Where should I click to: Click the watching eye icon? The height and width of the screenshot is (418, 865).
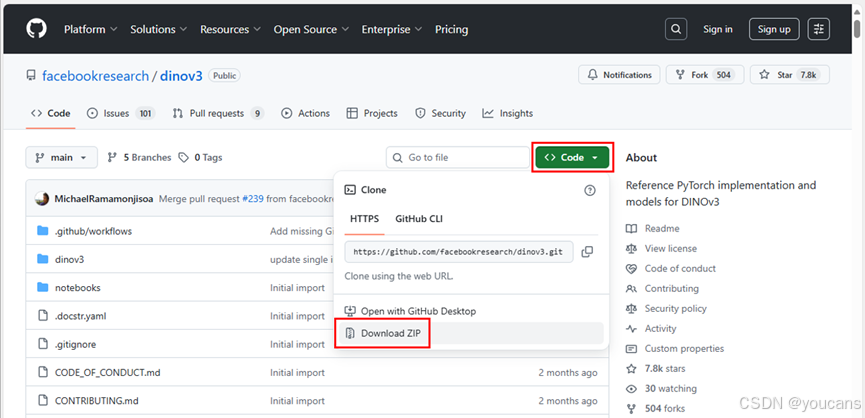[x=631, y=389]
